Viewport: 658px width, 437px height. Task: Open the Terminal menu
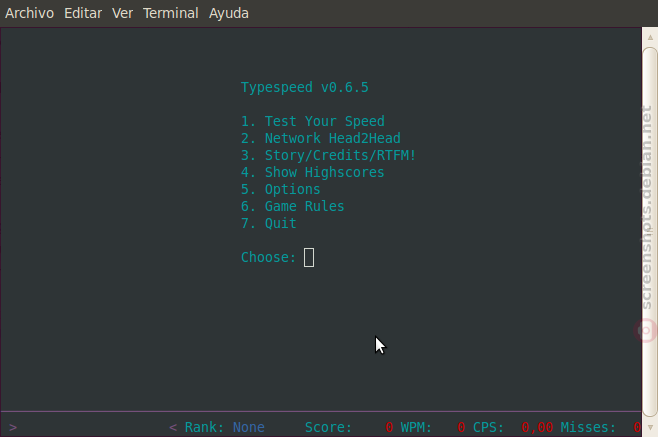pos(170,13)
